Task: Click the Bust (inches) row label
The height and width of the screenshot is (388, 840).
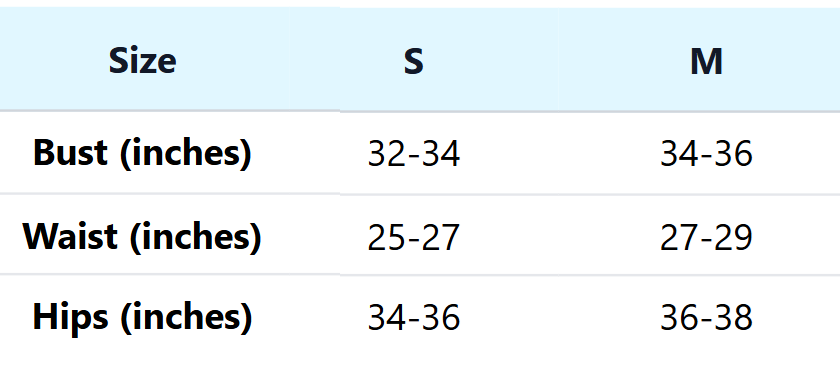Action: click(x=142, y=153)
